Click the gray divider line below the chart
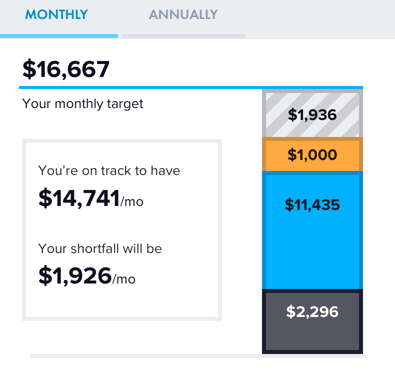 tap(198, 356)
